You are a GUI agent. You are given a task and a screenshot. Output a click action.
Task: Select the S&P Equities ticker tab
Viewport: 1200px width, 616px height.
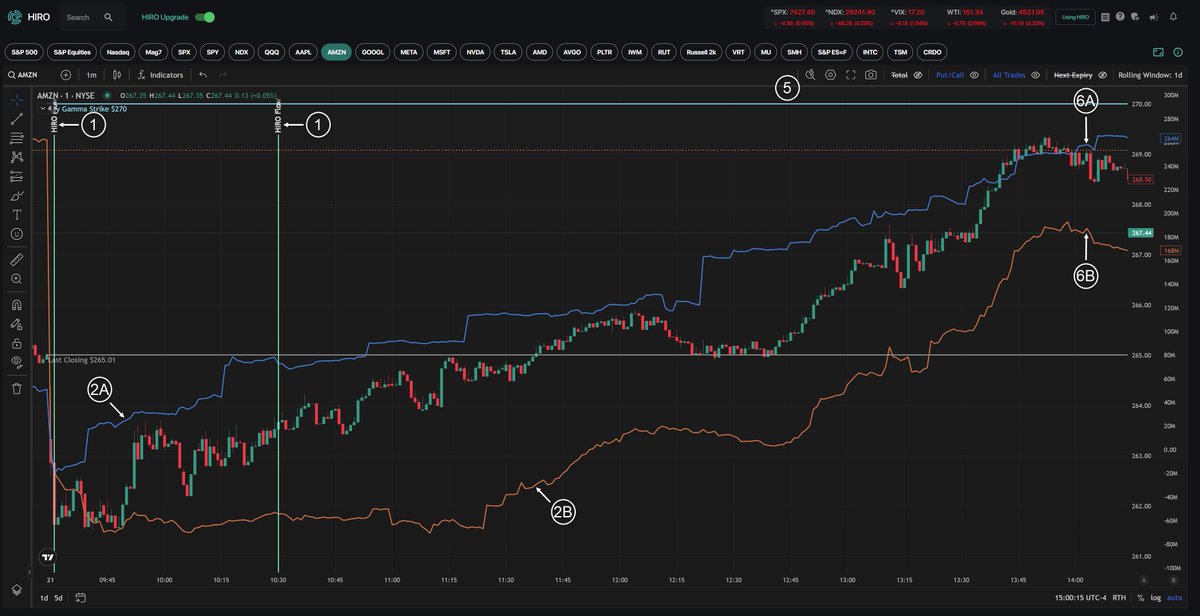point(71,51)
